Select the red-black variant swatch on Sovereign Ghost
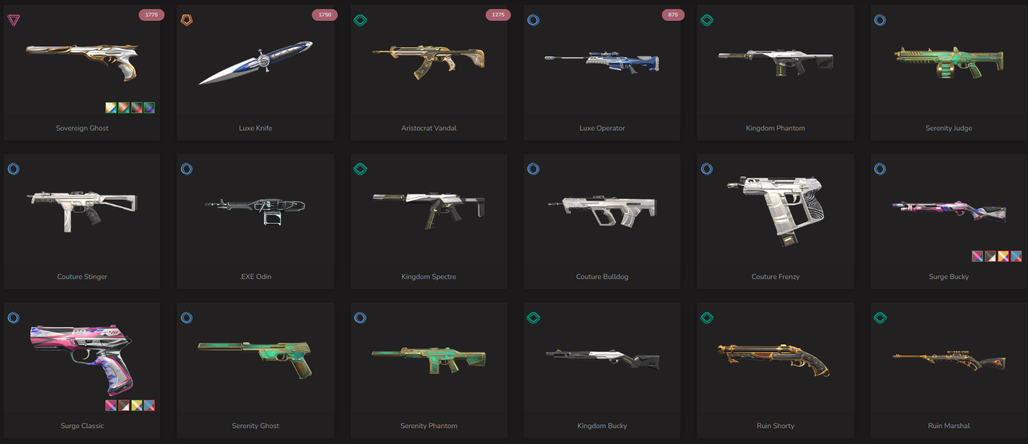The width and height of the screenshot is (1028, 444). tap(136, 108)
